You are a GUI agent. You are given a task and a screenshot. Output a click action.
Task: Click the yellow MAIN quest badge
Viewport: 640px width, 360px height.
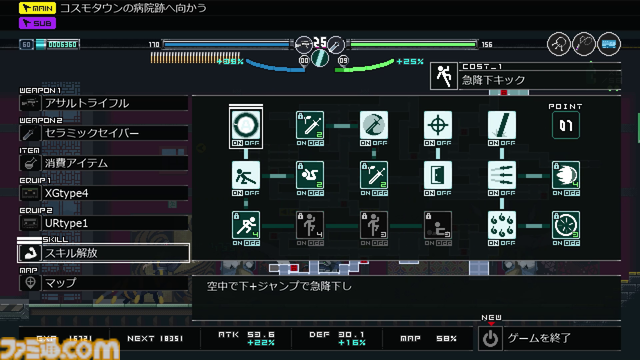[x=38, y=8]
